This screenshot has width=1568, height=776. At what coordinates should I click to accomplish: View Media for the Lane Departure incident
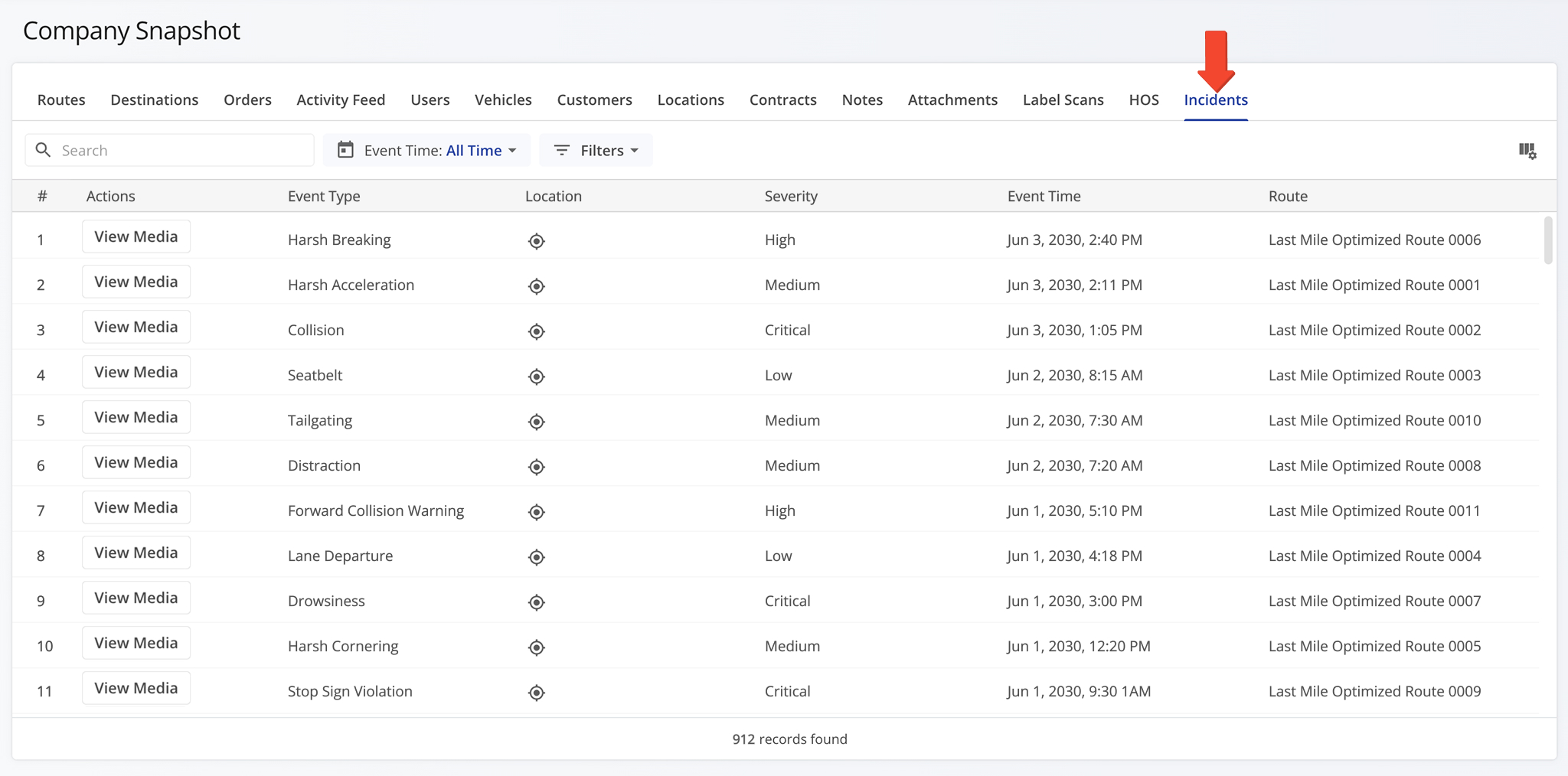pyautogui.click(x=136, y=553)
